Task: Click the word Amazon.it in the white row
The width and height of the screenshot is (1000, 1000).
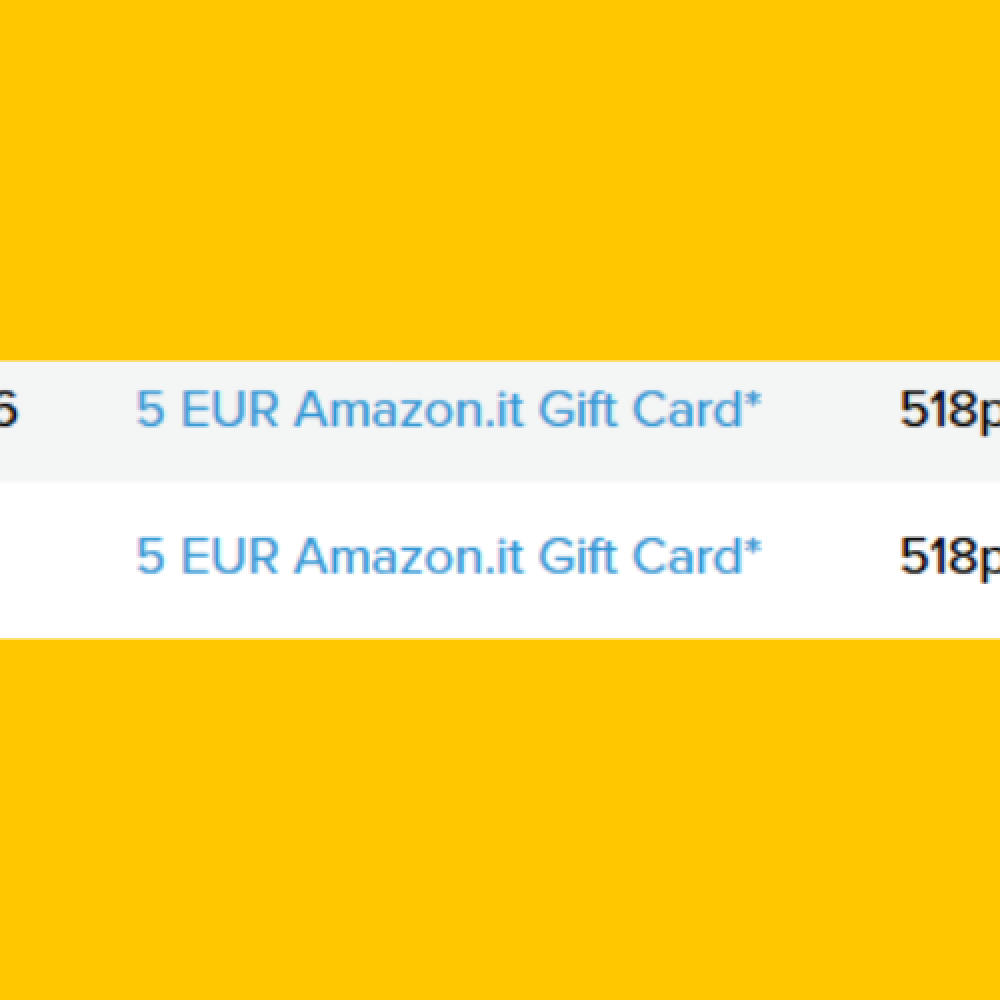Action: point(410,556)
